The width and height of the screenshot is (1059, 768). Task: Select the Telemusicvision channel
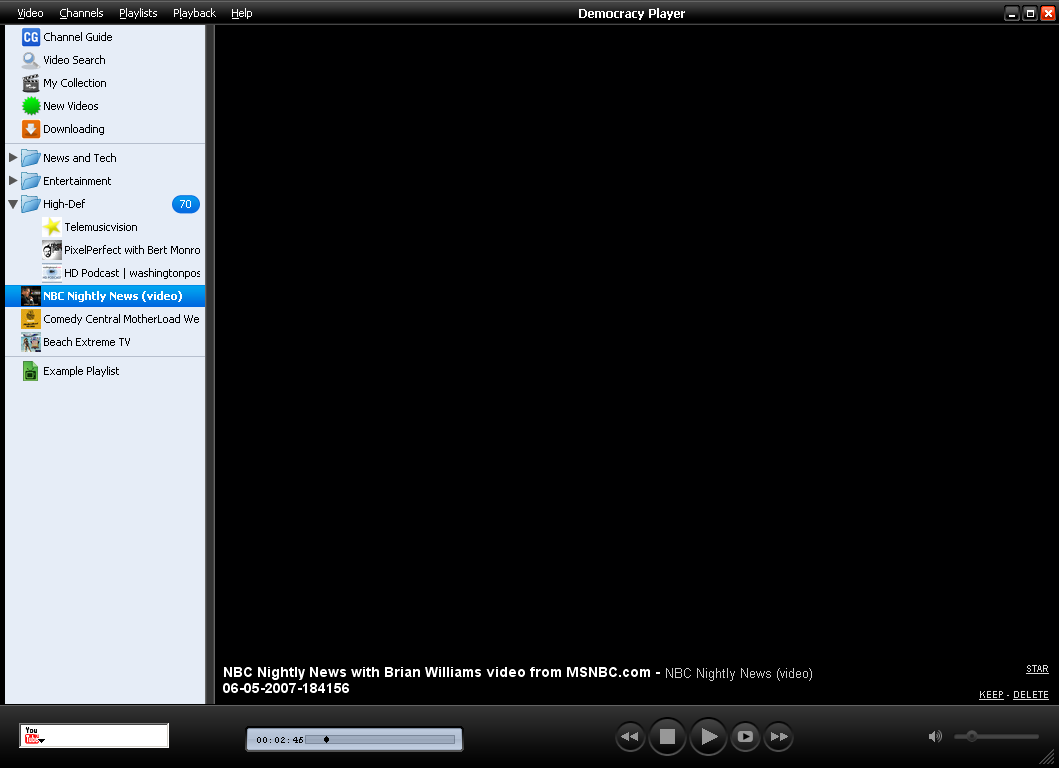[x=105, y=227]
